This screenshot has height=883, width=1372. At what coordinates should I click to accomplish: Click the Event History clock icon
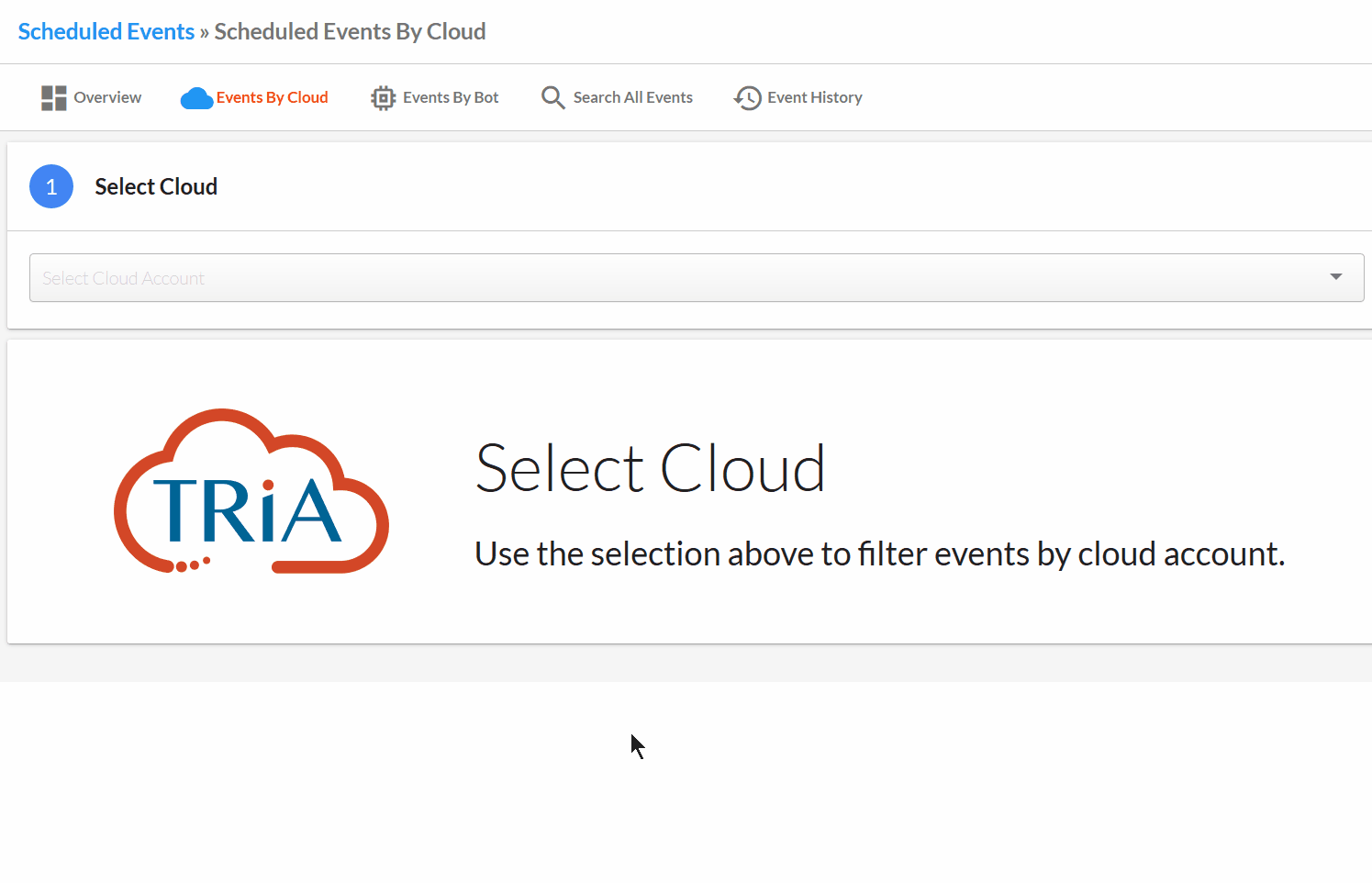coord(748,98)
